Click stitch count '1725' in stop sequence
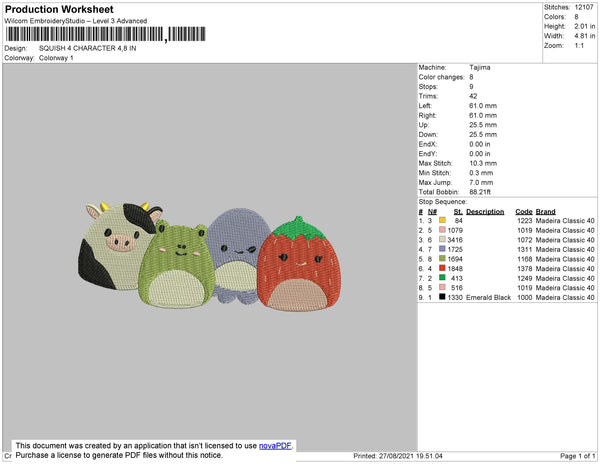Image resolution: width=600 pixels, height=464 pixels. (x=455, y=249)
